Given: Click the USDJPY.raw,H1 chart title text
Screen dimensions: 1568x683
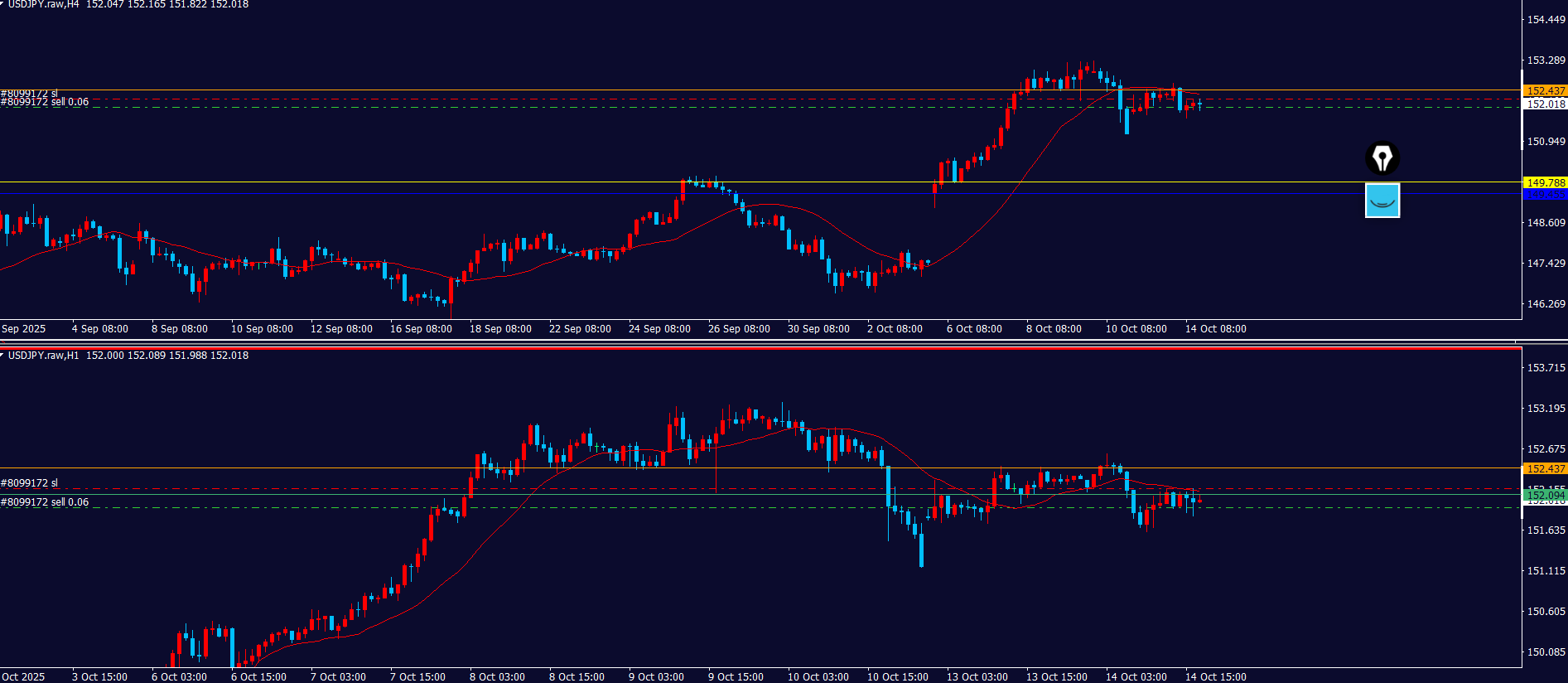Looking at the screenshot, I should coord(43,356).
